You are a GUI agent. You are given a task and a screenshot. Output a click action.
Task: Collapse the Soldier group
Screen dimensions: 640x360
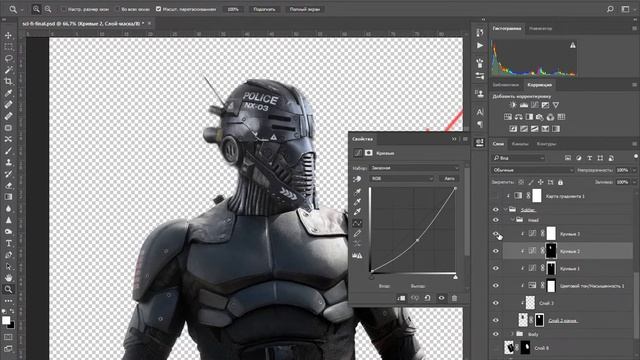click(506, 209)
